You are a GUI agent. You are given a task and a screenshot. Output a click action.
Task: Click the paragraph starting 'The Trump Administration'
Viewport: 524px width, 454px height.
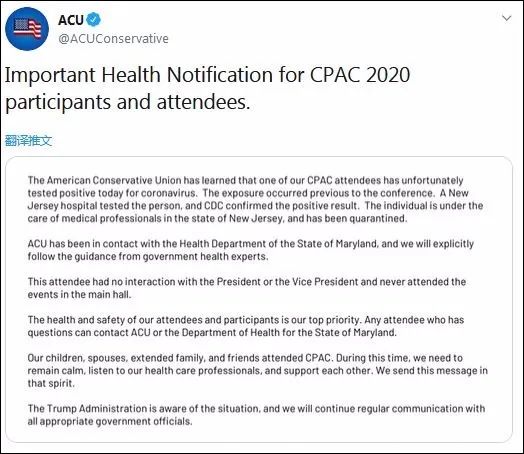pyautogui.click(x=256, y=415)
